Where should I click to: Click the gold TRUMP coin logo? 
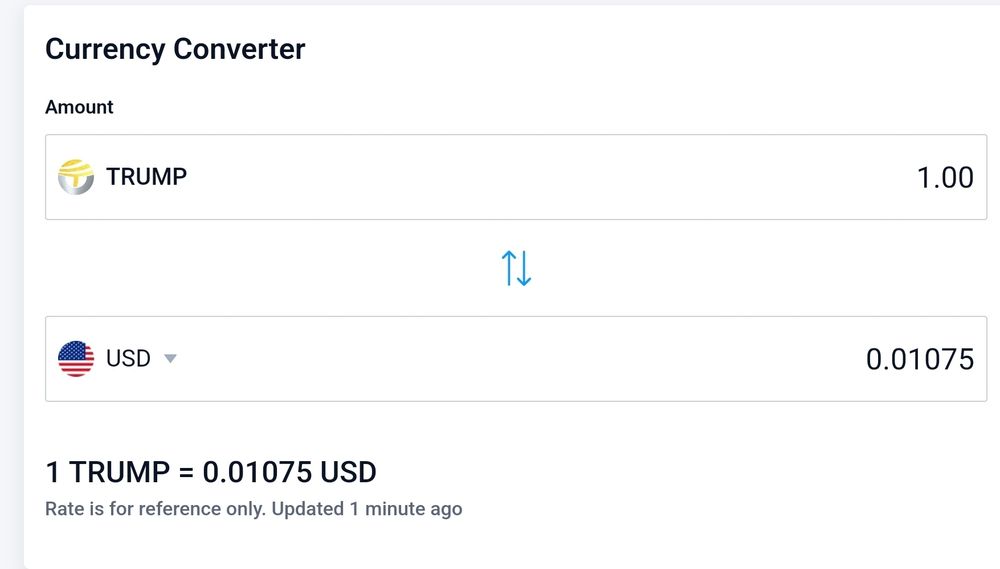pos(76,177)
